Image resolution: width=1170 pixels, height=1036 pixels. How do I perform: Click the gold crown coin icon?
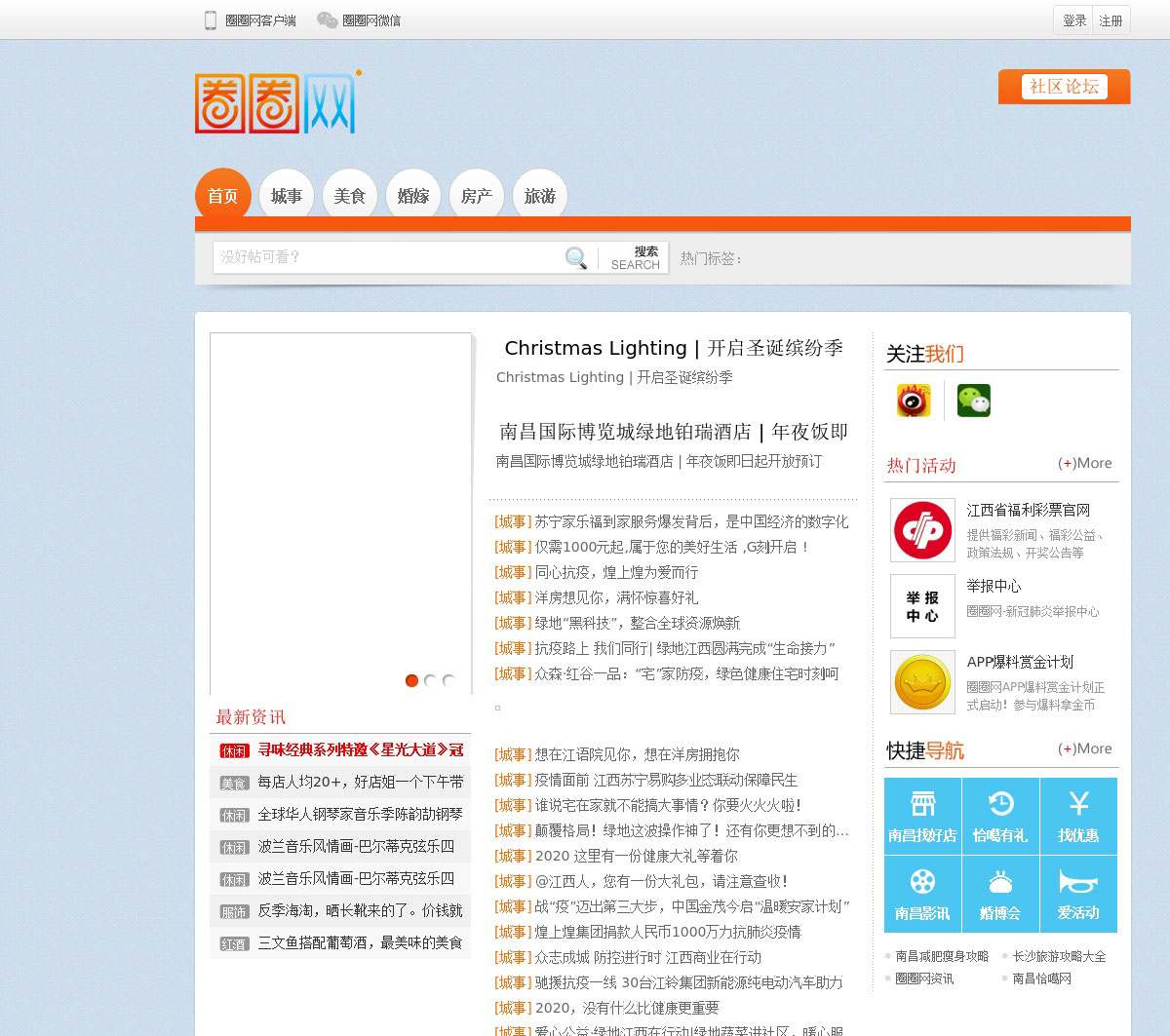[922, 682]
